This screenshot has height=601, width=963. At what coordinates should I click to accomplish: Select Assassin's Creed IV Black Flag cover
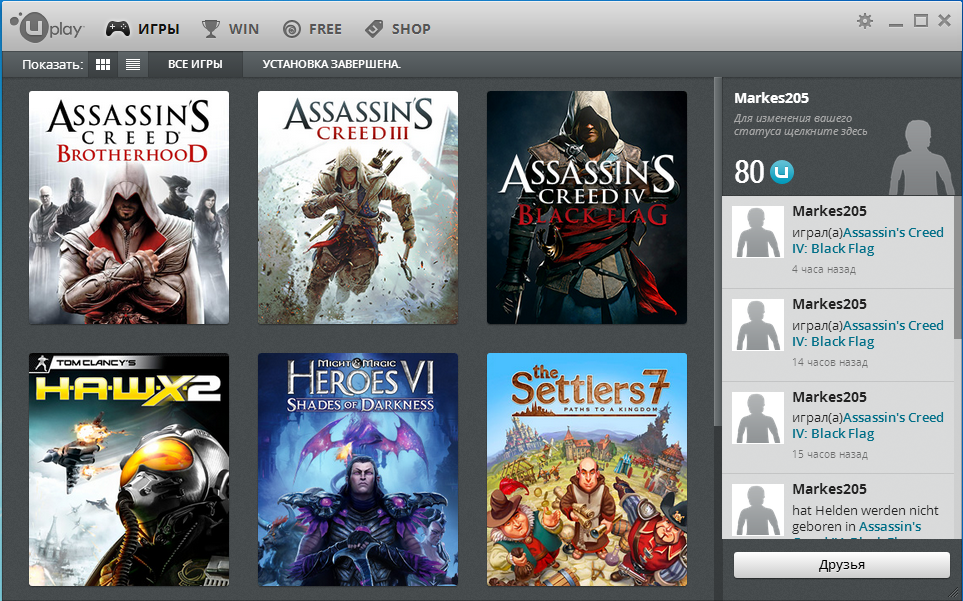[x=587, y=207]
